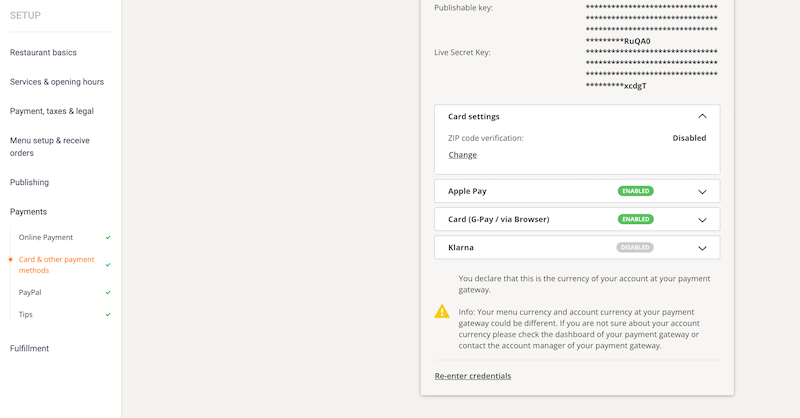This screenshot has width=800, height=418.
Task: Expand Card (G-Pay / via Browser) chevron
Action: 702,219
